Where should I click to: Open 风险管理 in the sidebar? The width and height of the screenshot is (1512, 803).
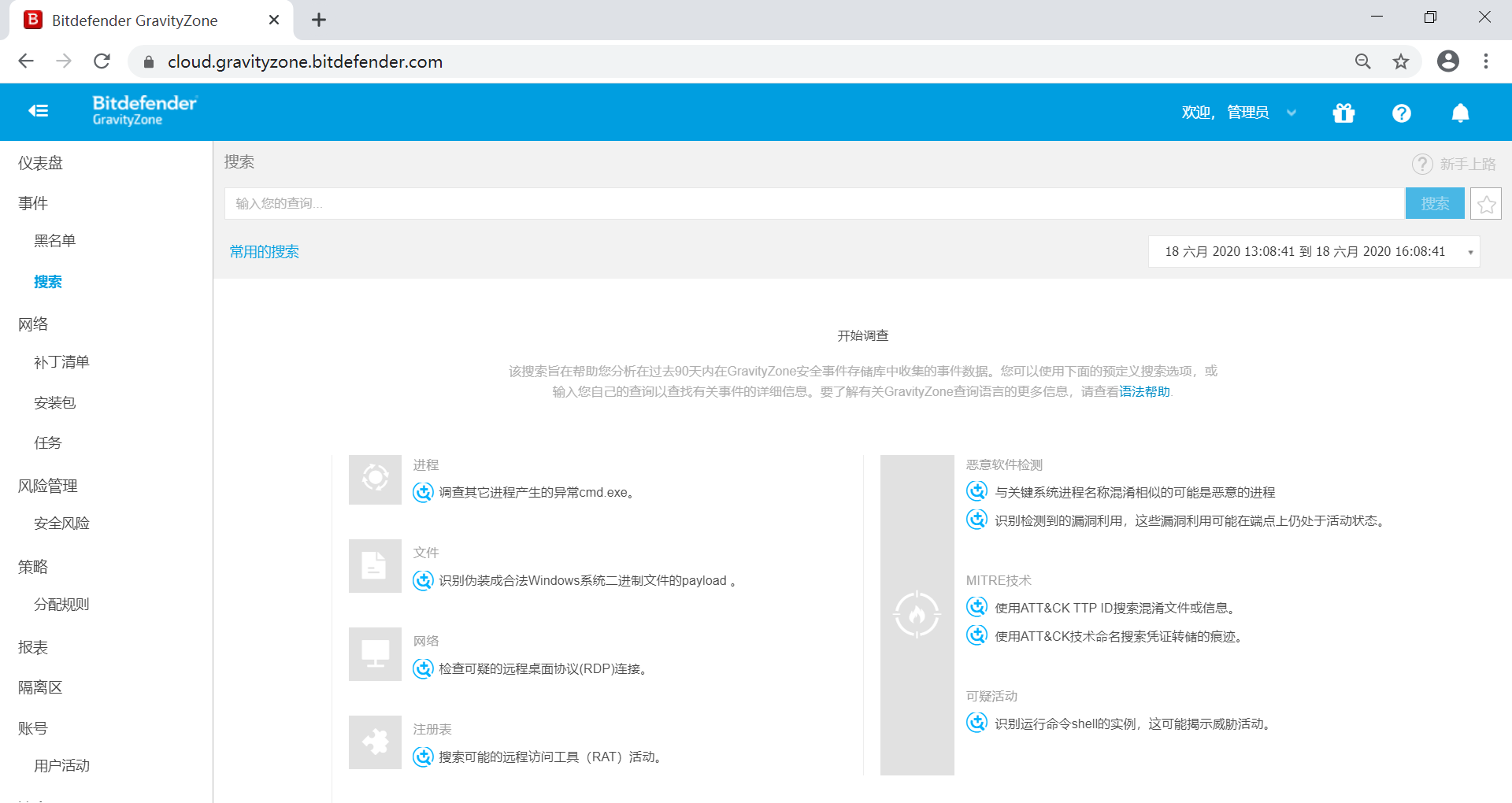pos(48,486)
